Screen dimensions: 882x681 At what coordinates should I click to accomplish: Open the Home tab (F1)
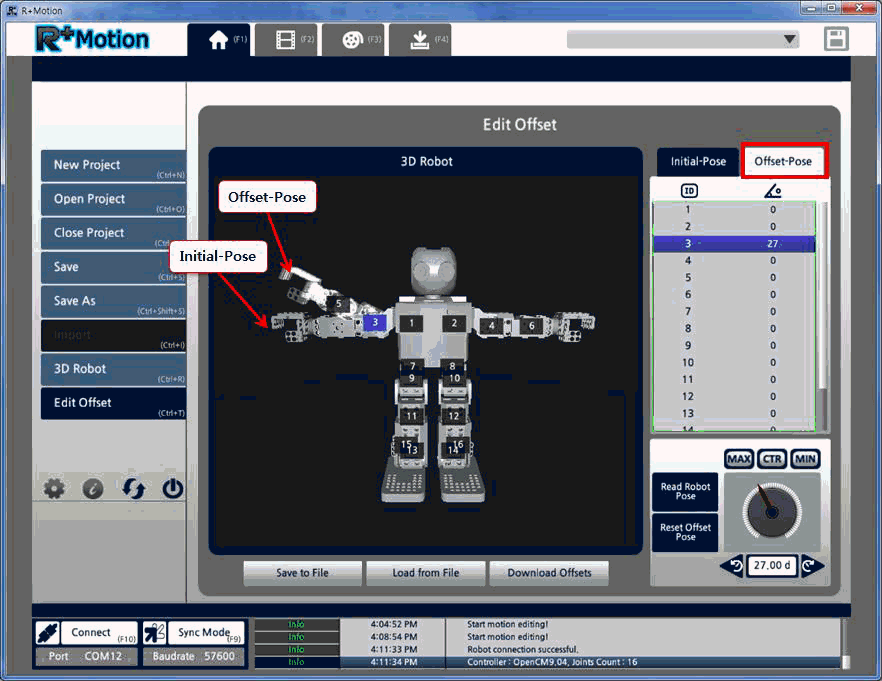(219, 40)
